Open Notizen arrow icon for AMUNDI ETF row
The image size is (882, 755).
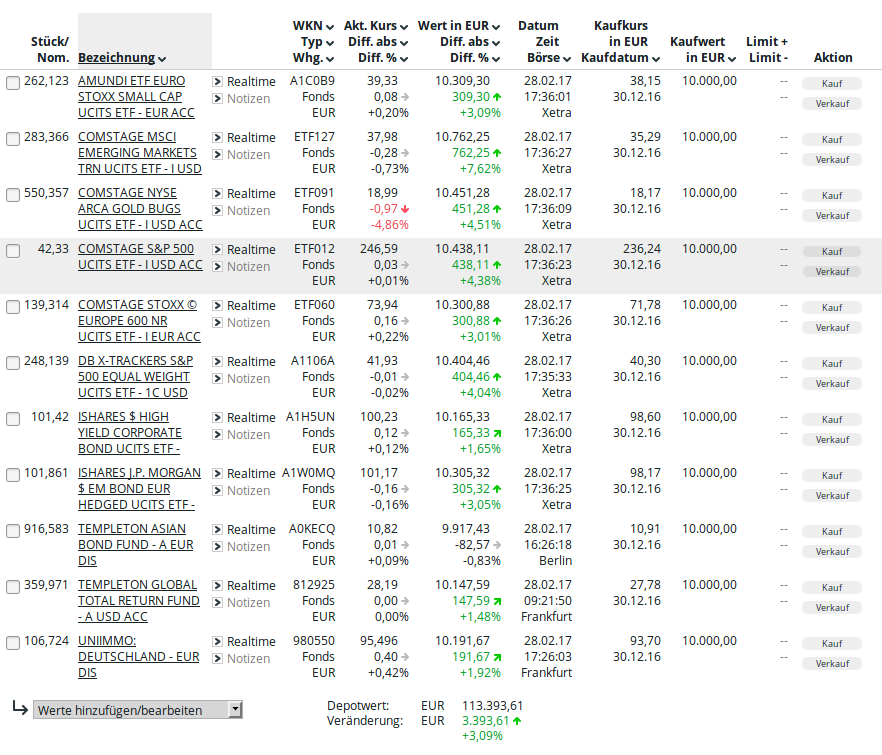point(217,99)
